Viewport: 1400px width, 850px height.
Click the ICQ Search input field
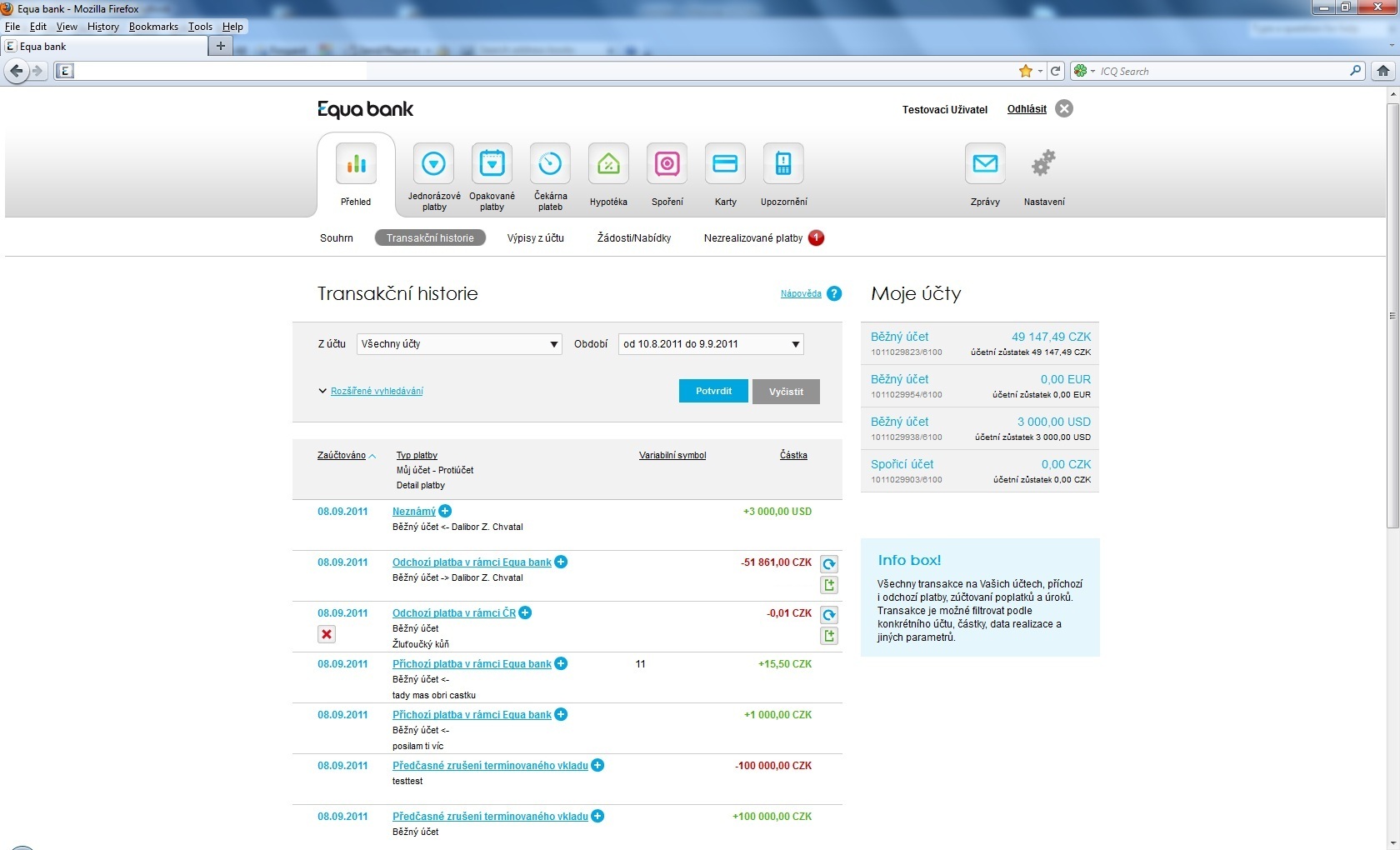[1221, 71]
